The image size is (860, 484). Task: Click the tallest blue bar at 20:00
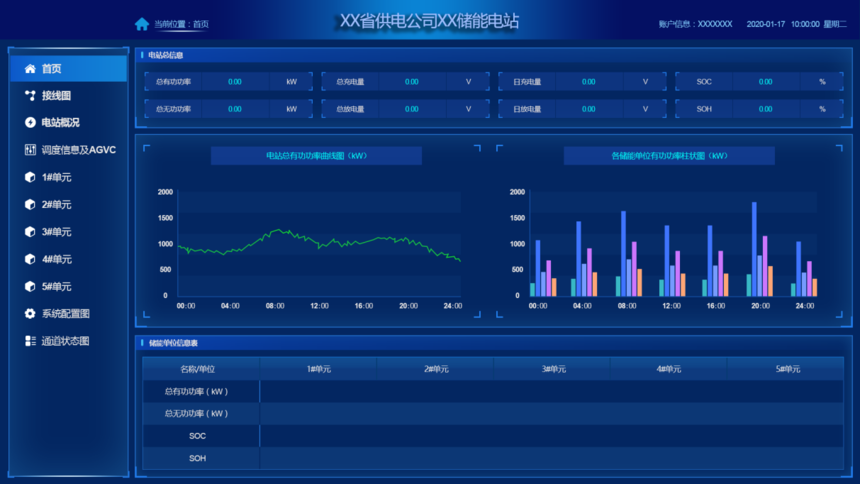click(754, 249)
